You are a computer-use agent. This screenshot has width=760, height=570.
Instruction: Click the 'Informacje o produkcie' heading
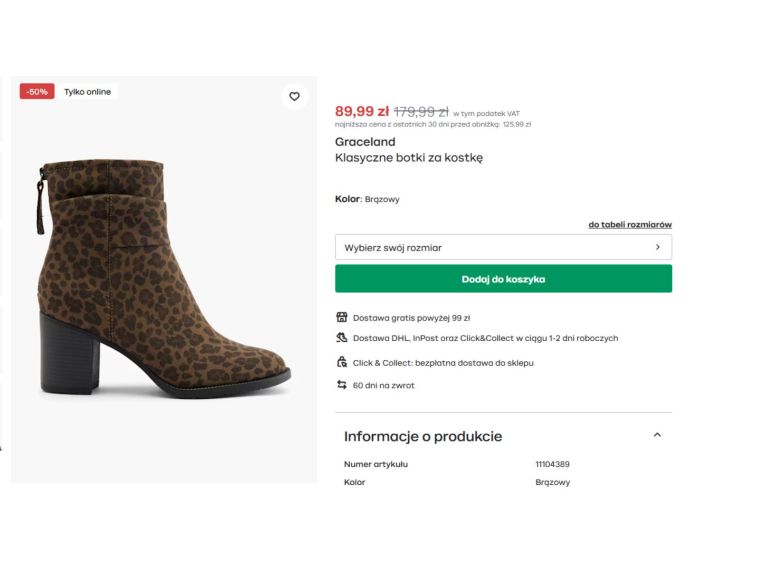(x=423, y=436)
